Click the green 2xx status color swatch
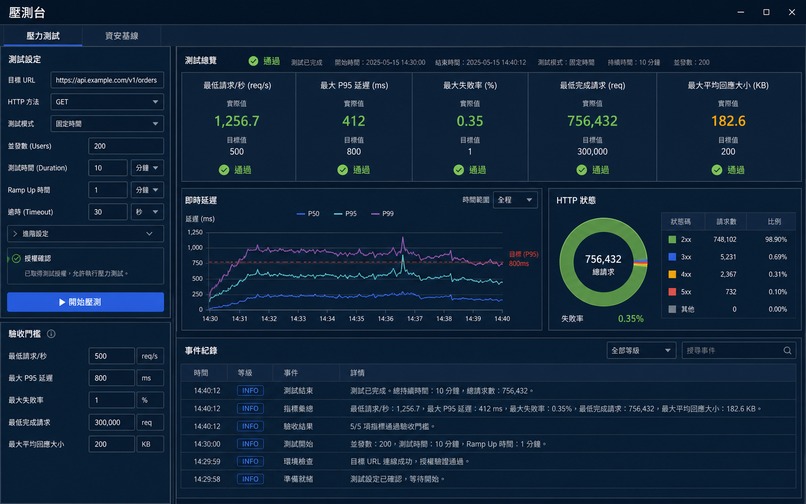 [x=672, y=240]
